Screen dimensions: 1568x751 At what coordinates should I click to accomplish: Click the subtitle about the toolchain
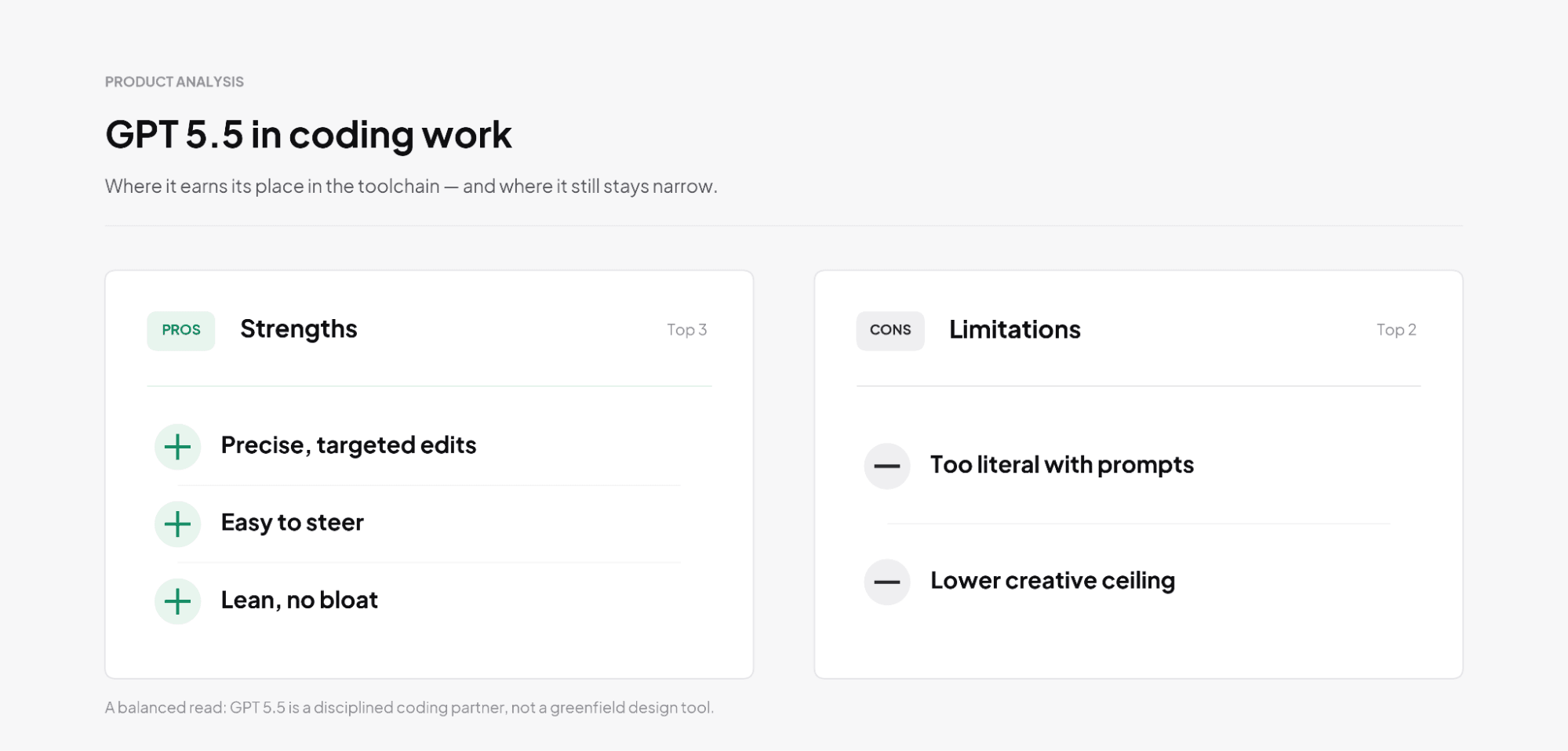[x=411, y=187]
